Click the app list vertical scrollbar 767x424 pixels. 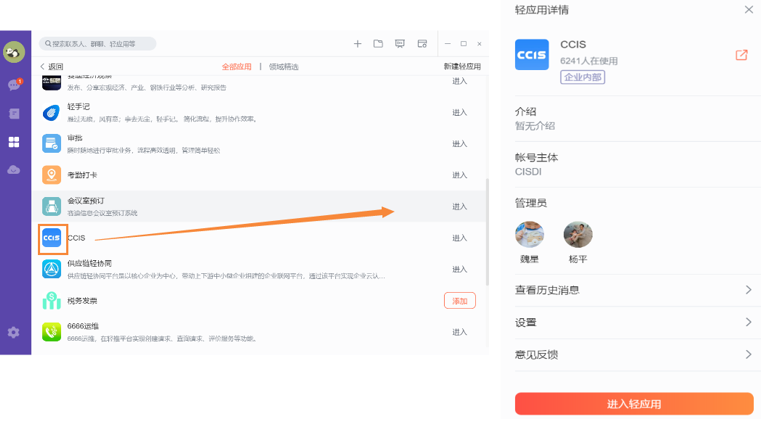coord(487,232)
